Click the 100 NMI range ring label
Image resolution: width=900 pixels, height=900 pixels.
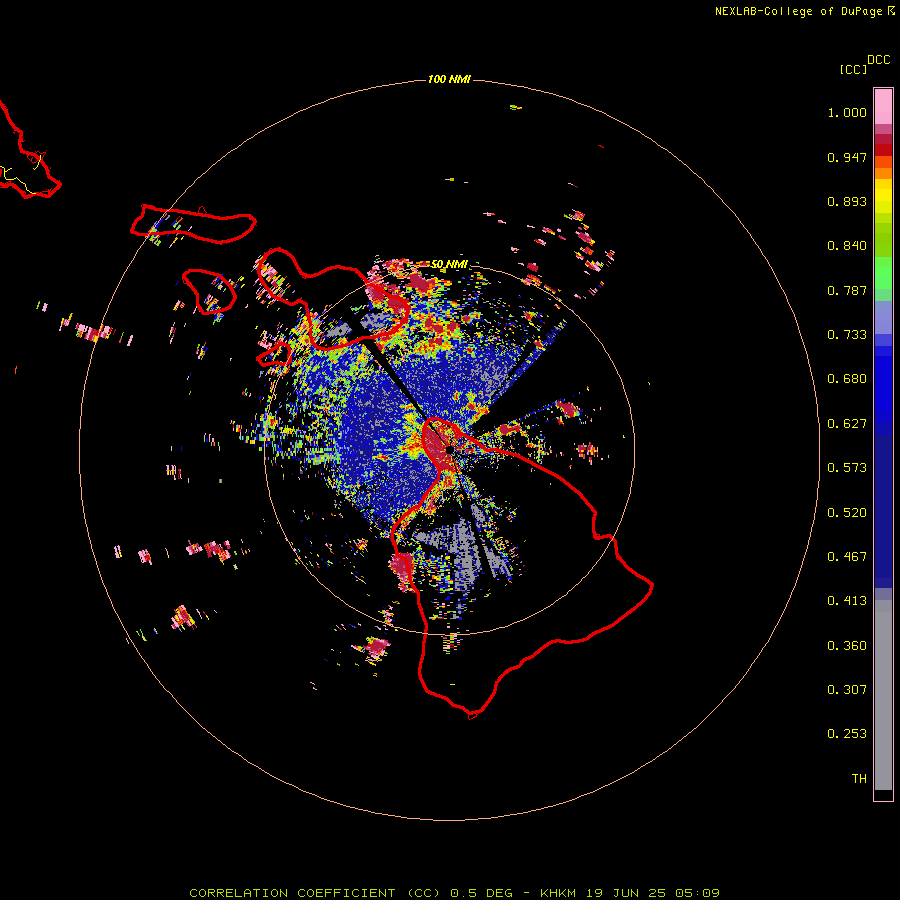coord(449,79)
